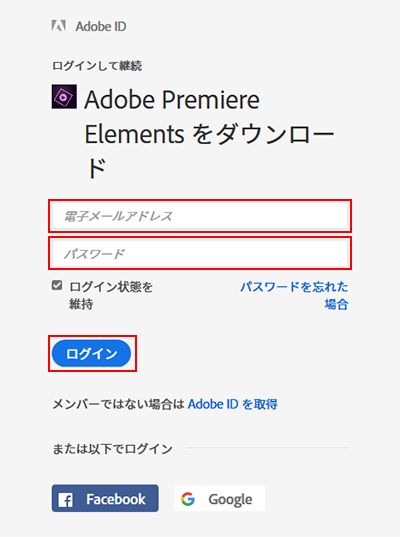The image size is (400, 537).
Task: Sign in with the Facebook button
Action: (105, 499)
